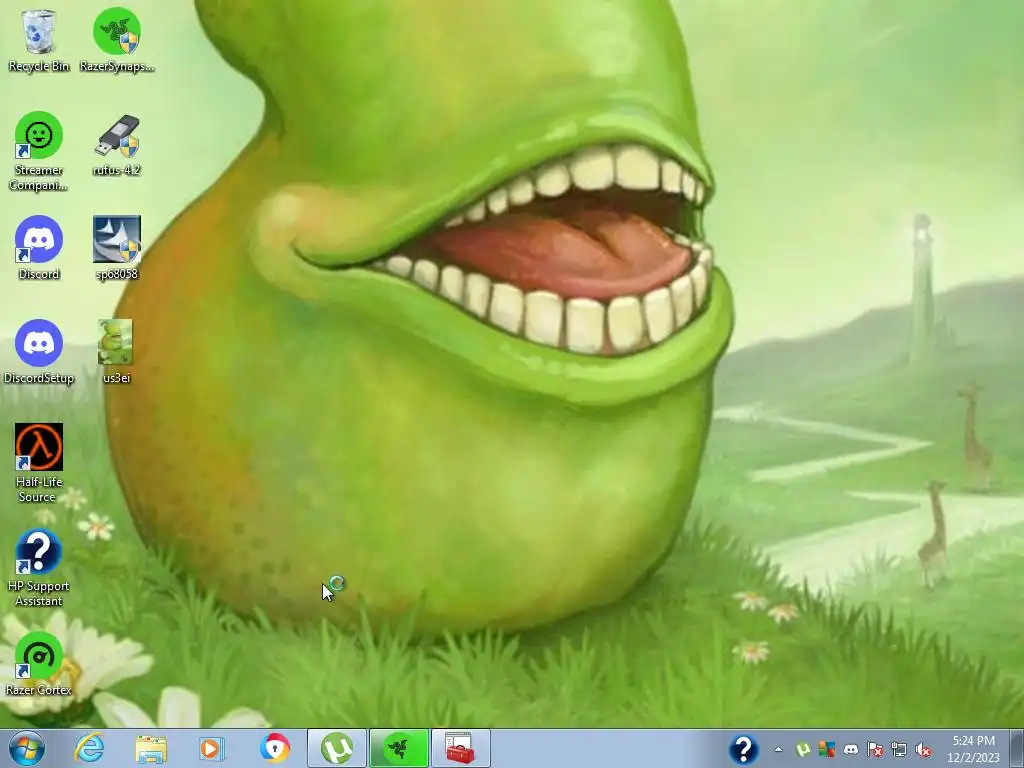Select the Recycle Bin desktop icon
This screenshot has height=768, width=1024.
coord(39,39)
